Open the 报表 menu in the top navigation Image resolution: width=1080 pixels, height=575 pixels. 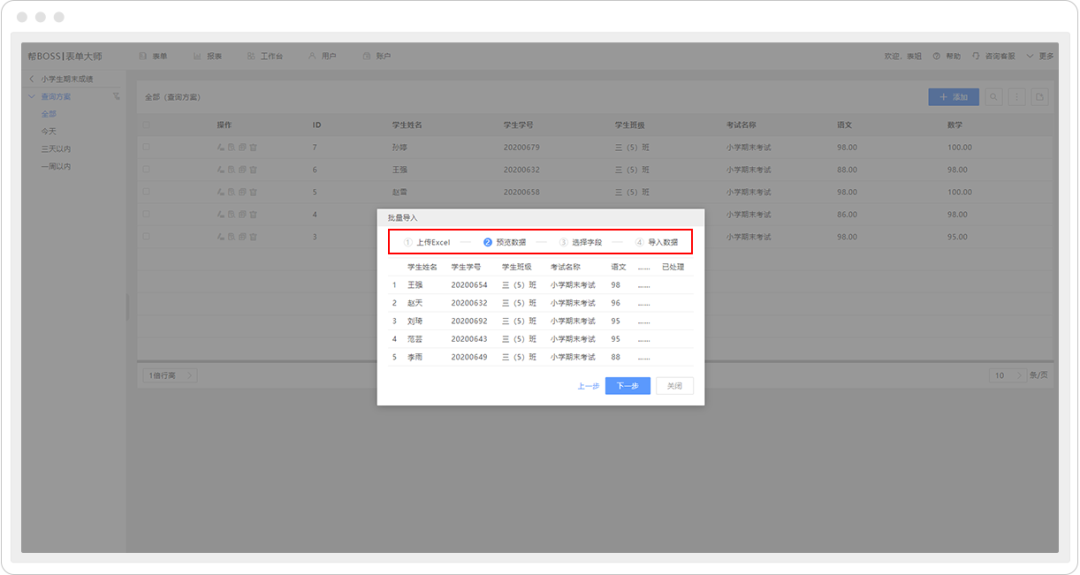tap(208, 56)
